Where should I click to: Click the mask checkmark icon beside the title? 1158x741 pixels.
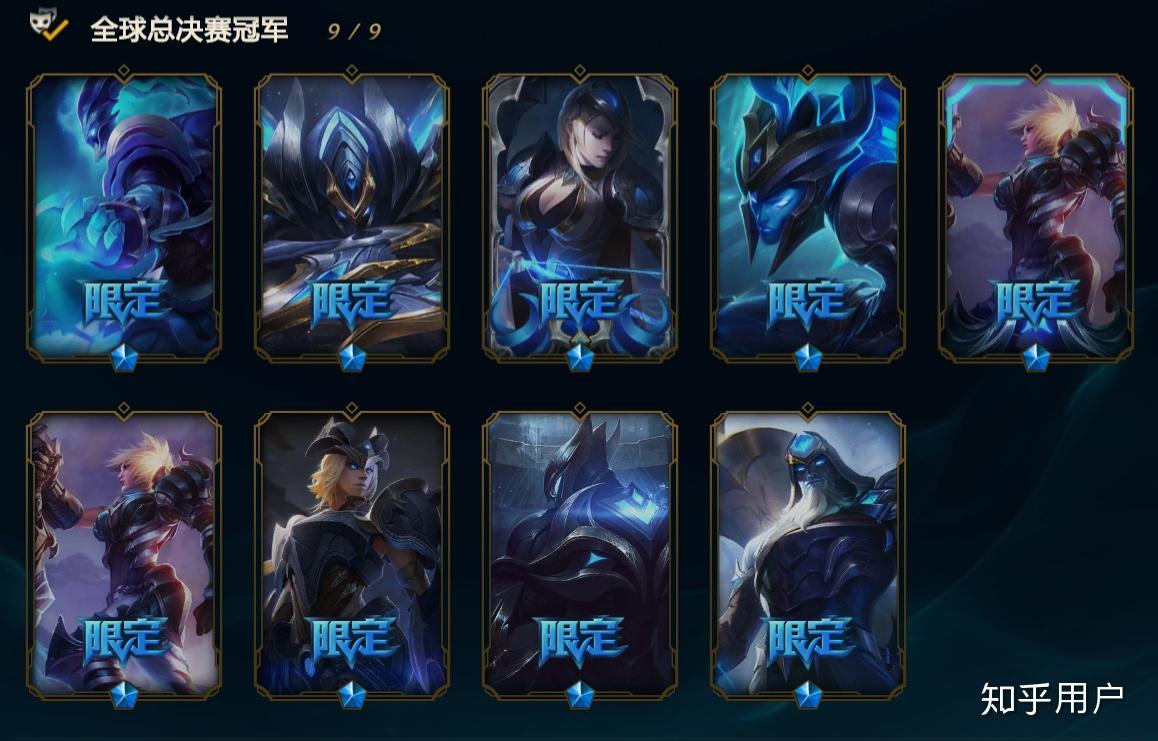[48, 25]
